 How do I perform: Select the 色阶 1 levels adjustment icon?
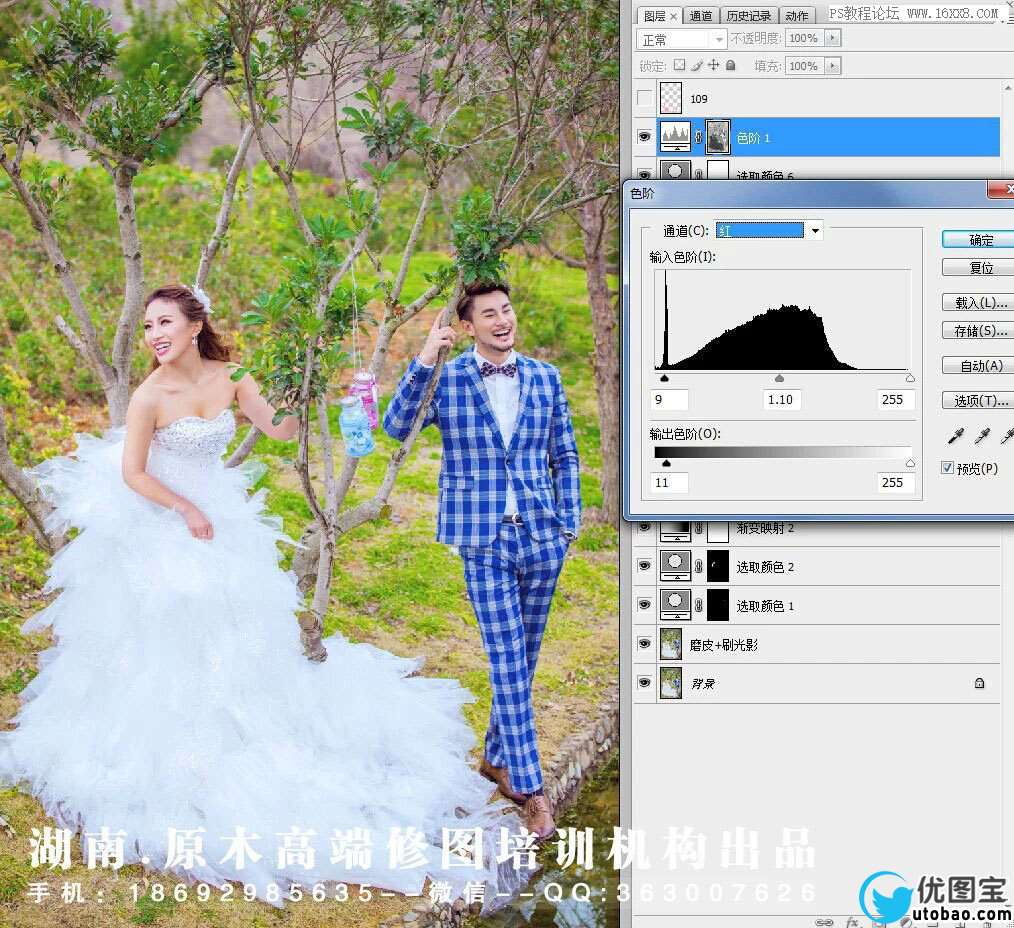[675, 137]
